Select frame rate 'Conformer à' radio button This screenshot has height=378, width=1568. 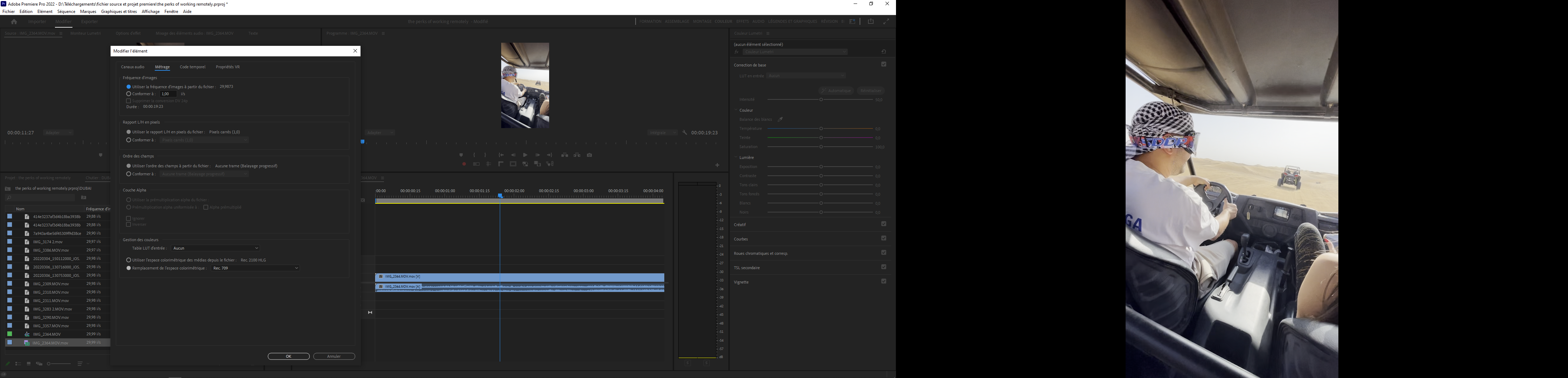(128, 94)
